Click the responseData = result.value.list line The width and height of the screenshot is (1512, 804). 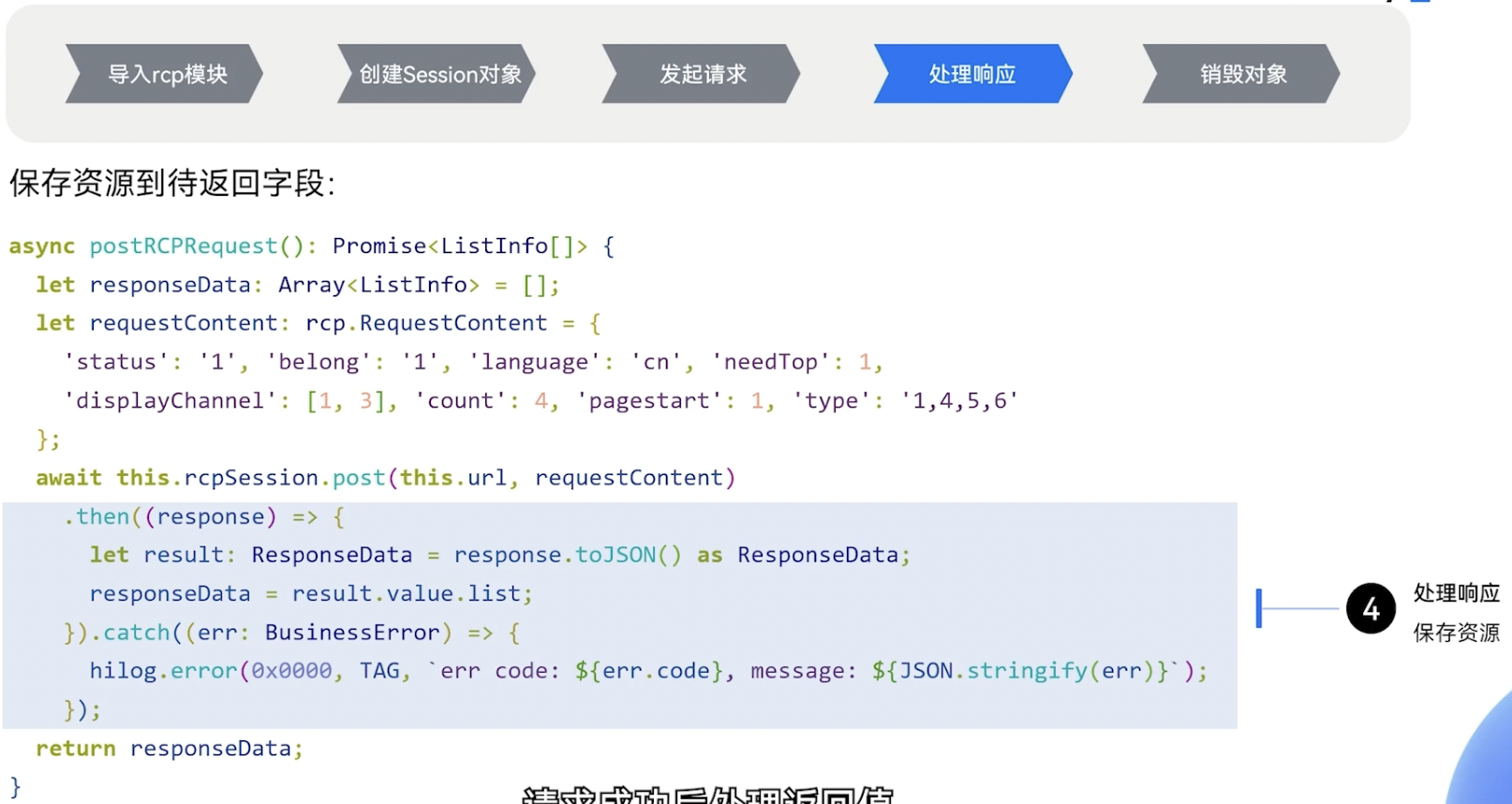[x=311, y=594]
